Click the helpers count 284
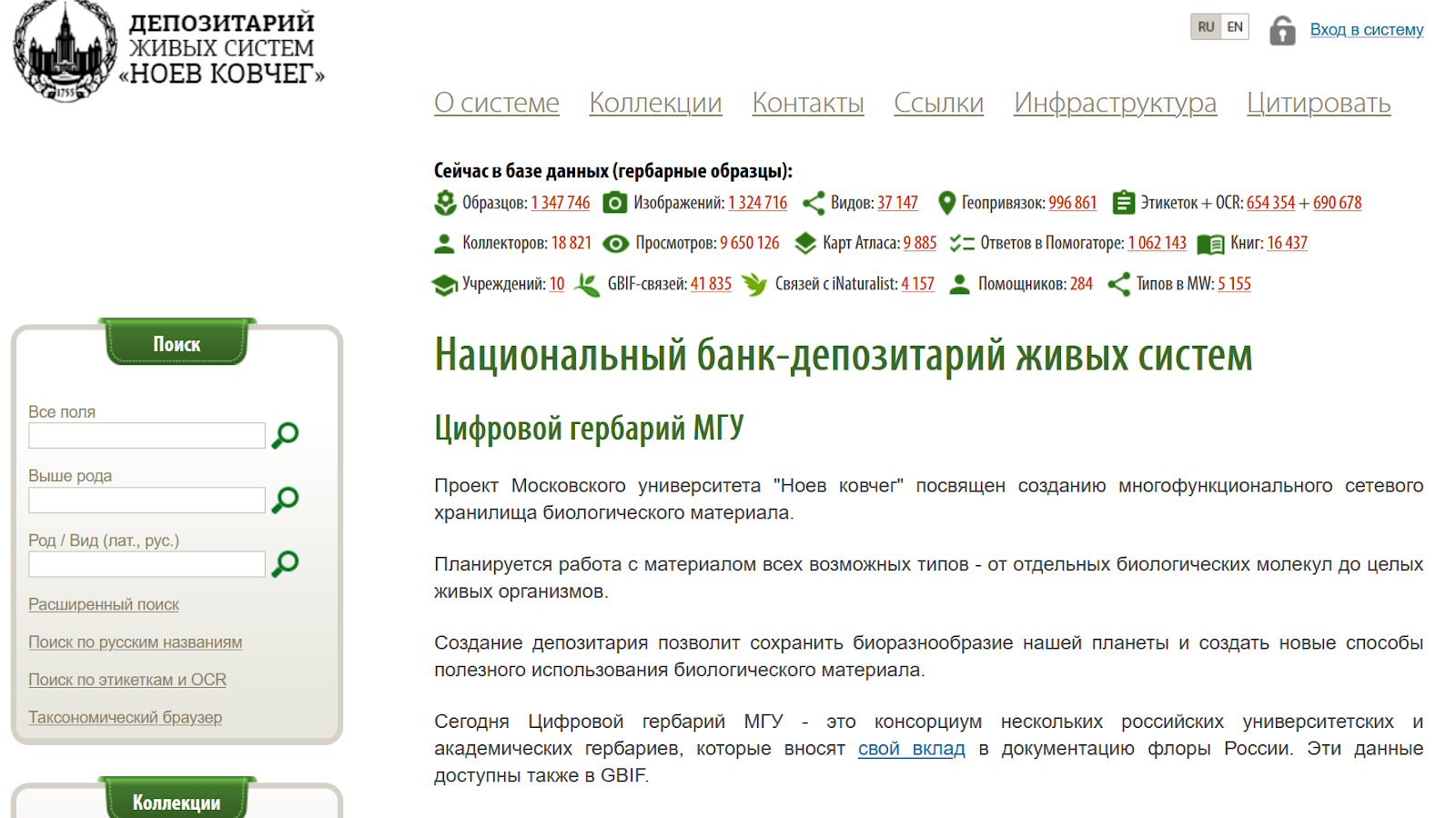Screen dimensions: 1456x818 tap(1081, 284)
